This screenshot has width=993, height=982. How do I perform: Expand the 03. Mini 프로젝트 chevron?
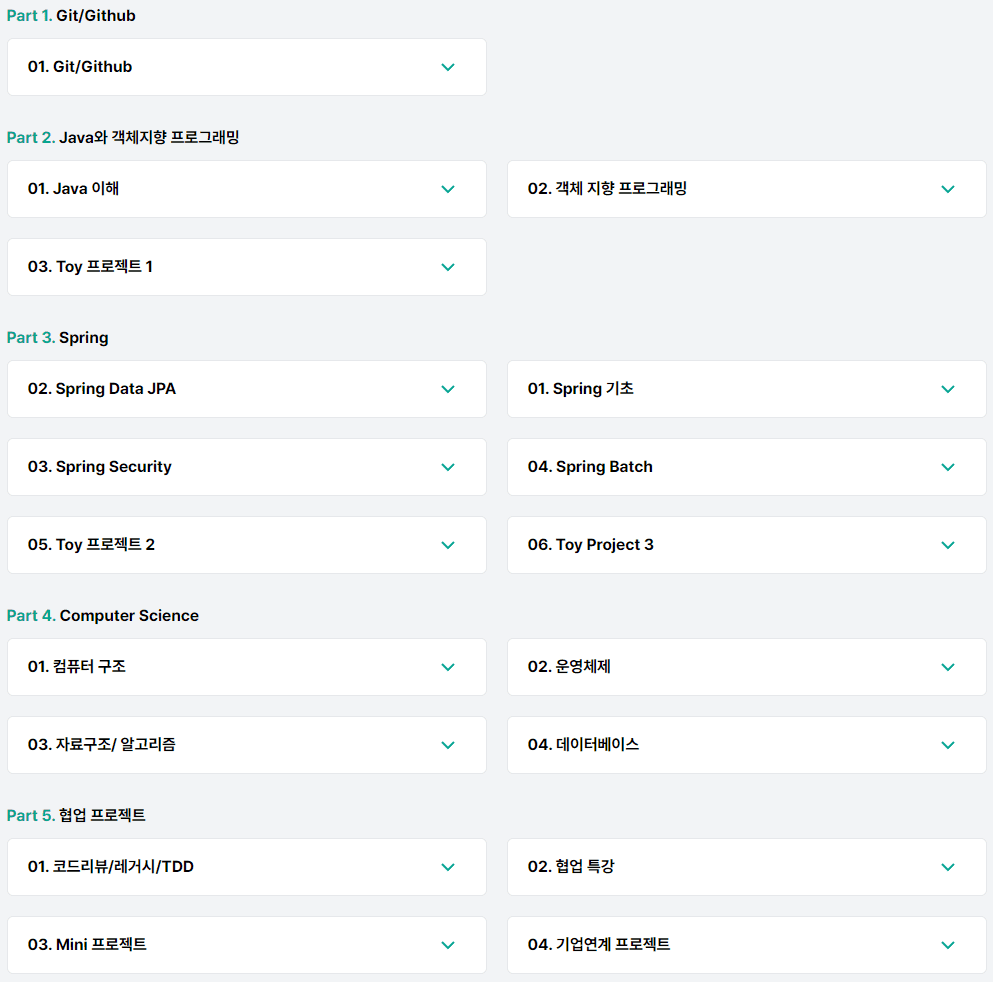tap(448, 945)
